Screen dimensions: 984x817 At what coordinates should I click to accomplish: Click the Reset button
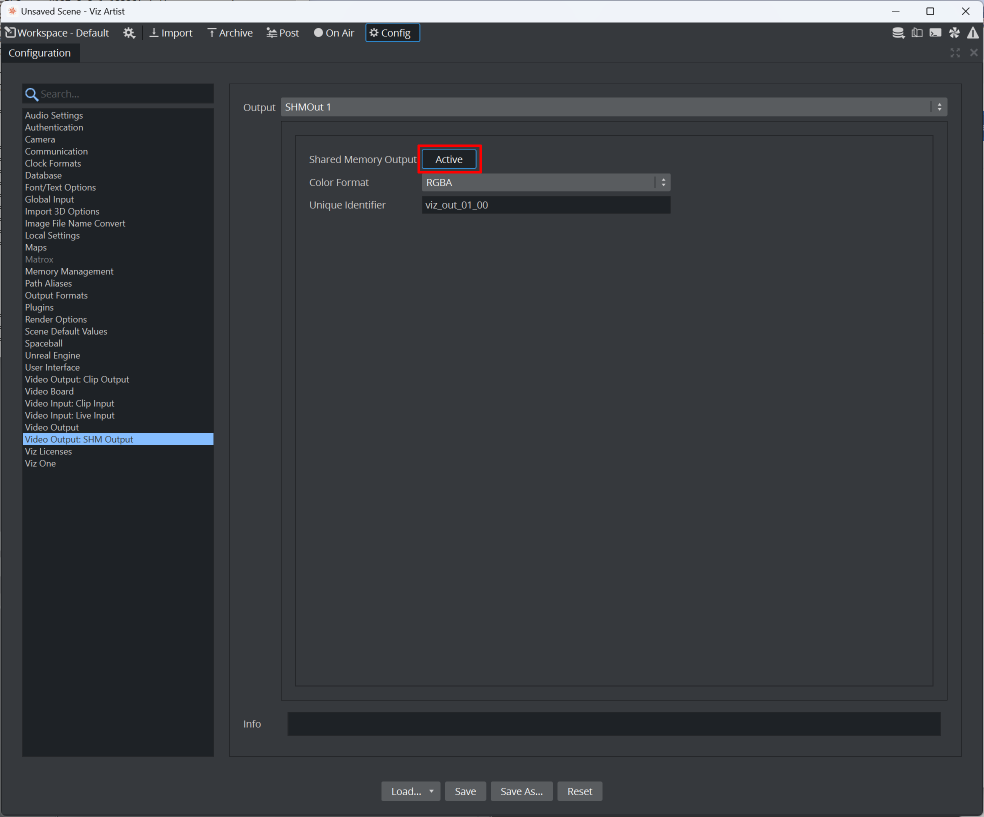pos(580,791)
